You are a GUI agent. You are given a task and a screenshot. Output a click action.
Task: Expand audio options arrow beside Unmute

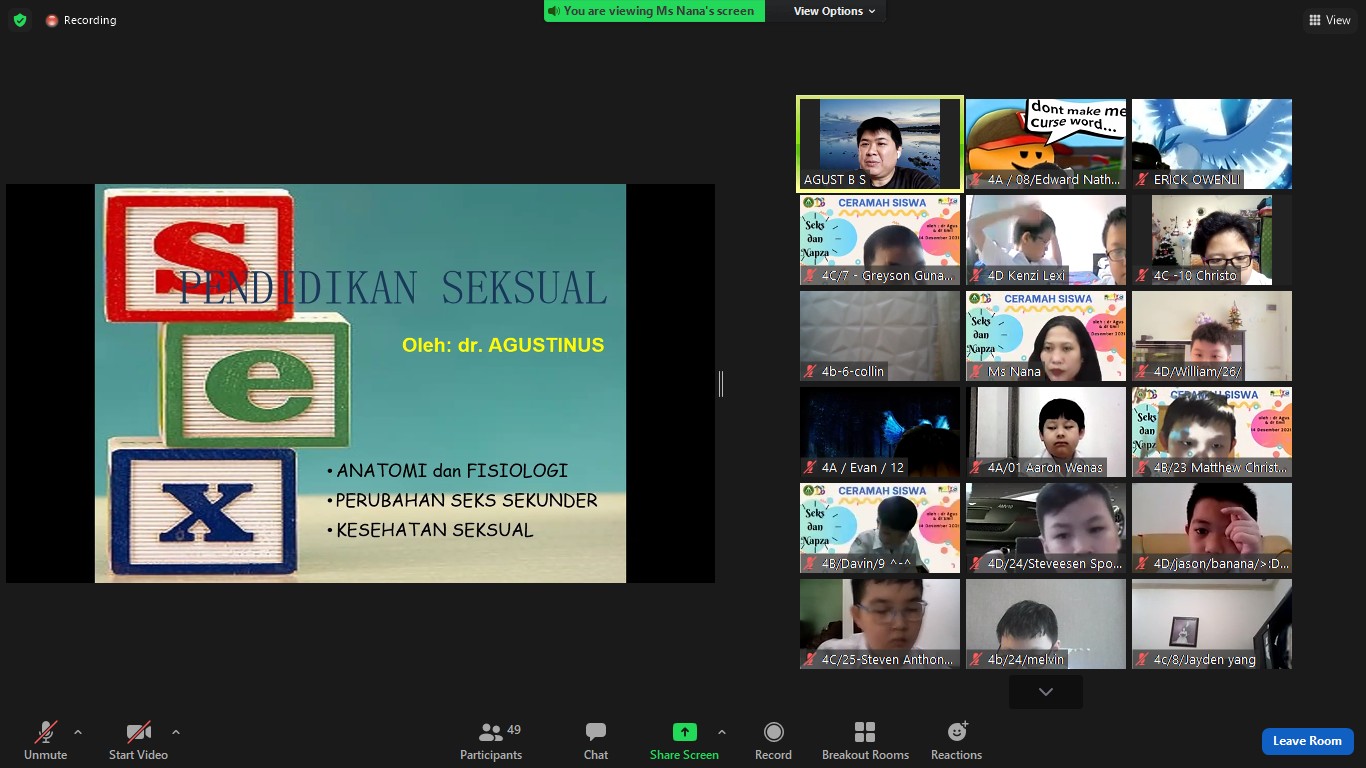78,732
